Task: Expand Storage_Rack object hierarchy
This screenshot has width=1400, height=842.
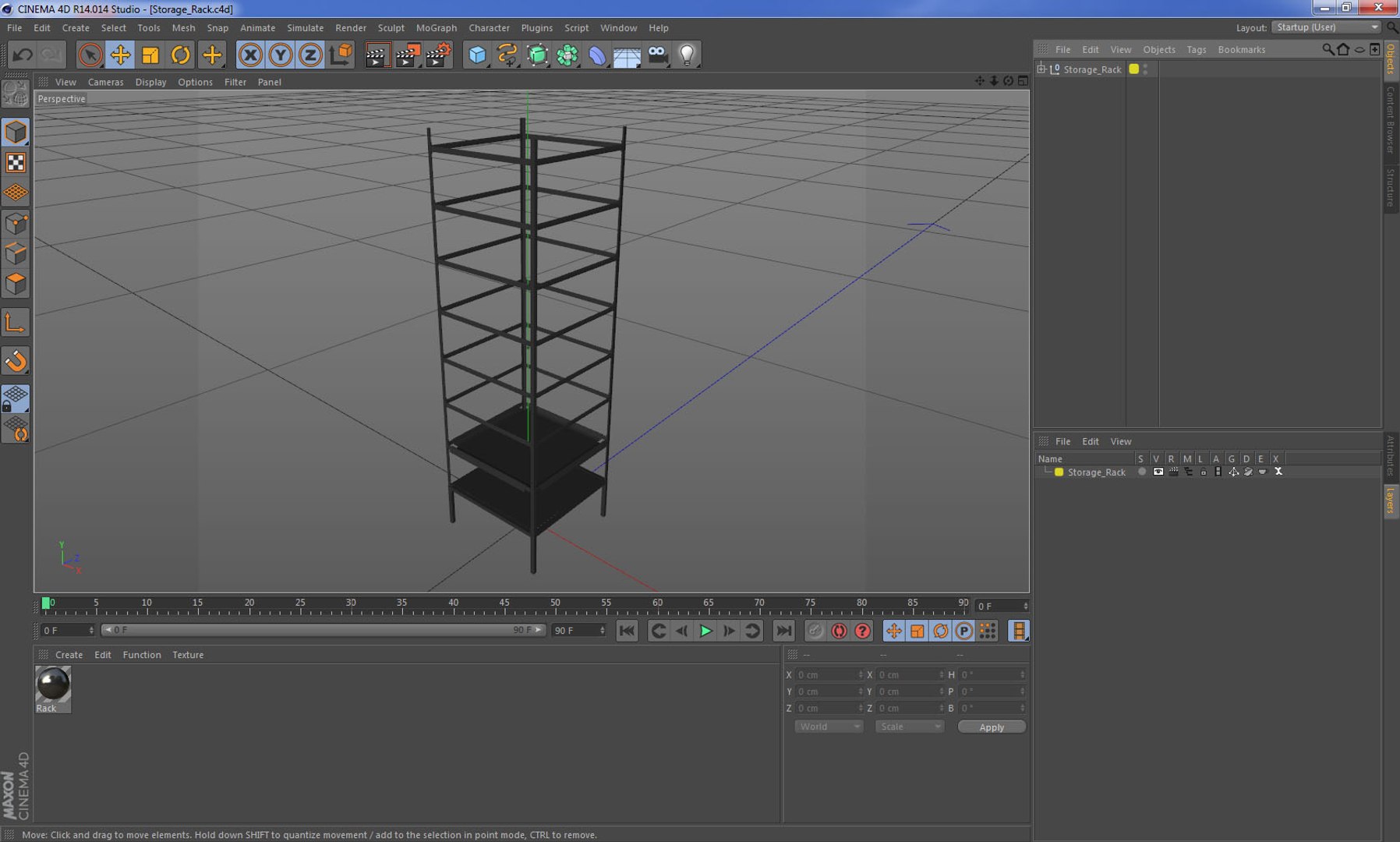Action: [x=1041, y=69]
